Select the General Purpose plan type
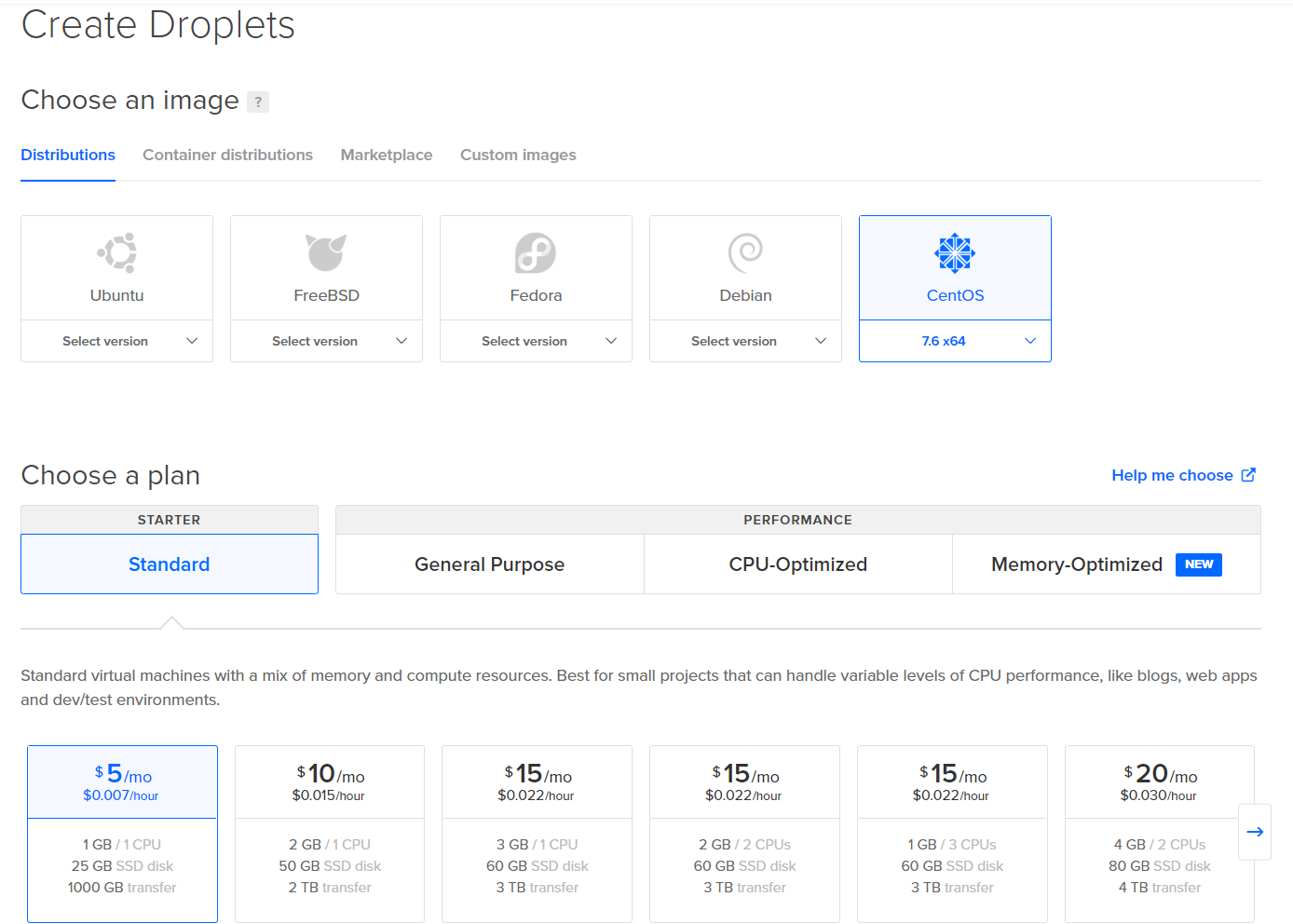This screenshot has height=924, width=1293. pyautogui.click(x=489, y=564)
